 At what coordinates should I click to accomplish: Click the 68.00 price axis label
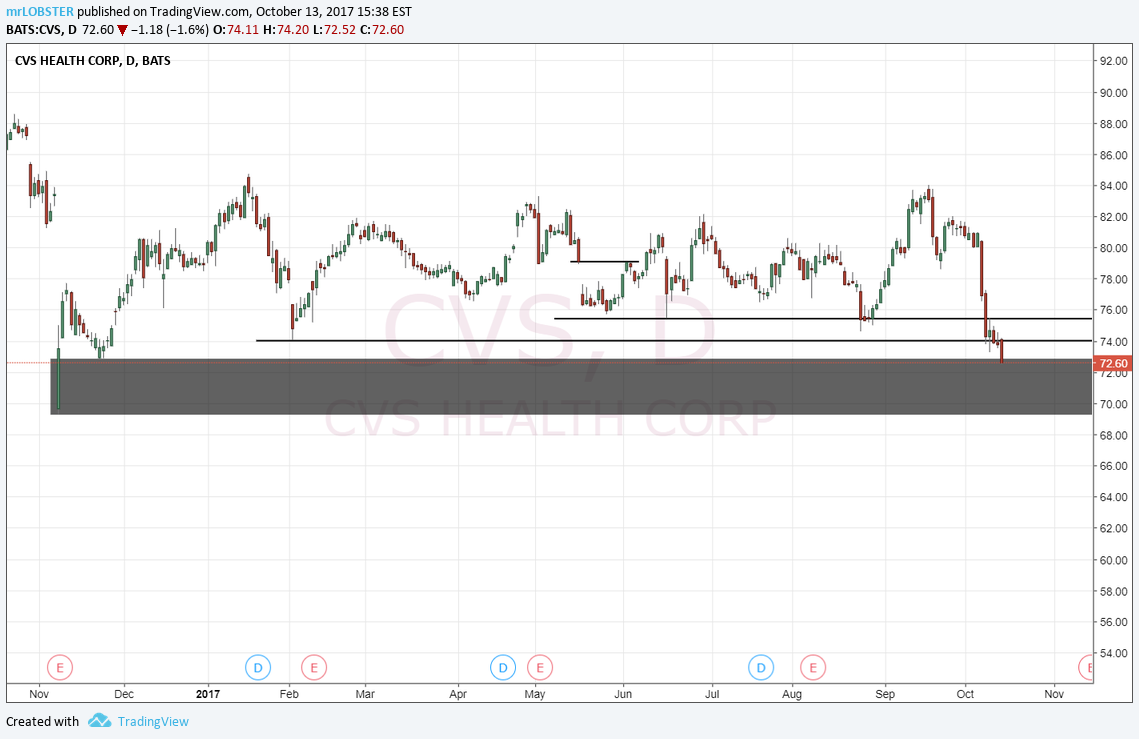(x=1113, y=435)
